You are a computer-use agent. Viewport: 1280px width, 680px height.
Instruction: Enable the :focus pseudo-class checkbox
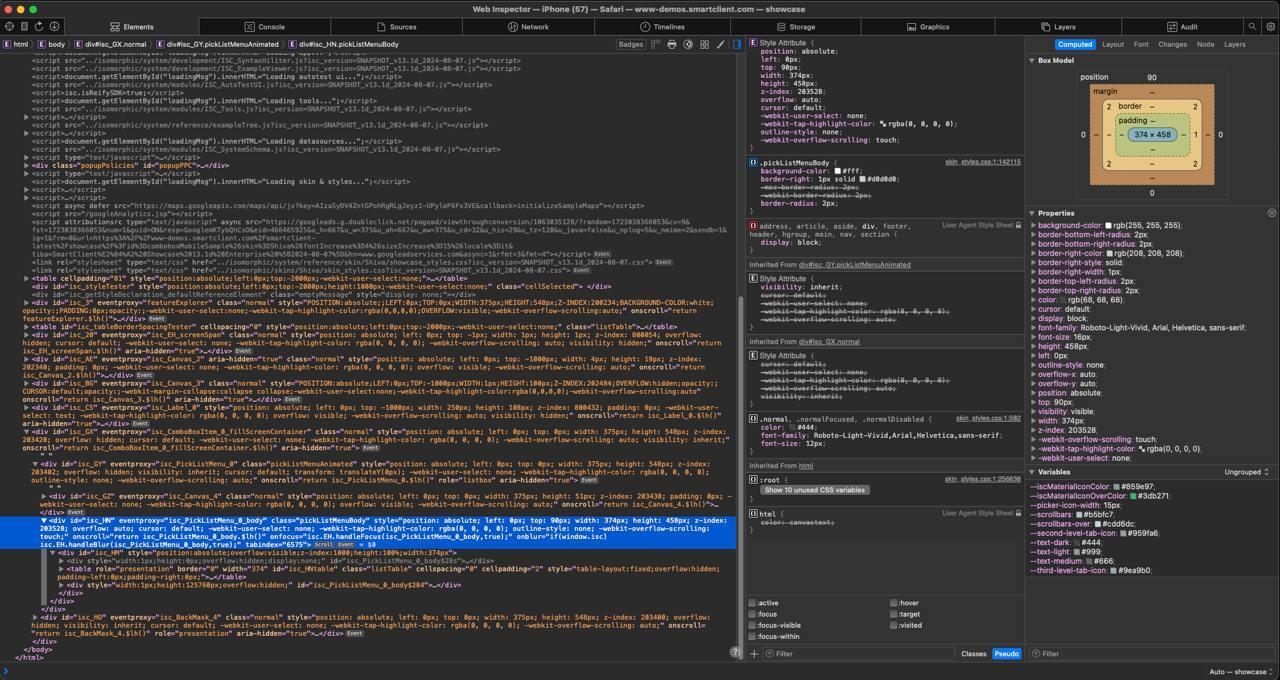[x=753, y=614]
